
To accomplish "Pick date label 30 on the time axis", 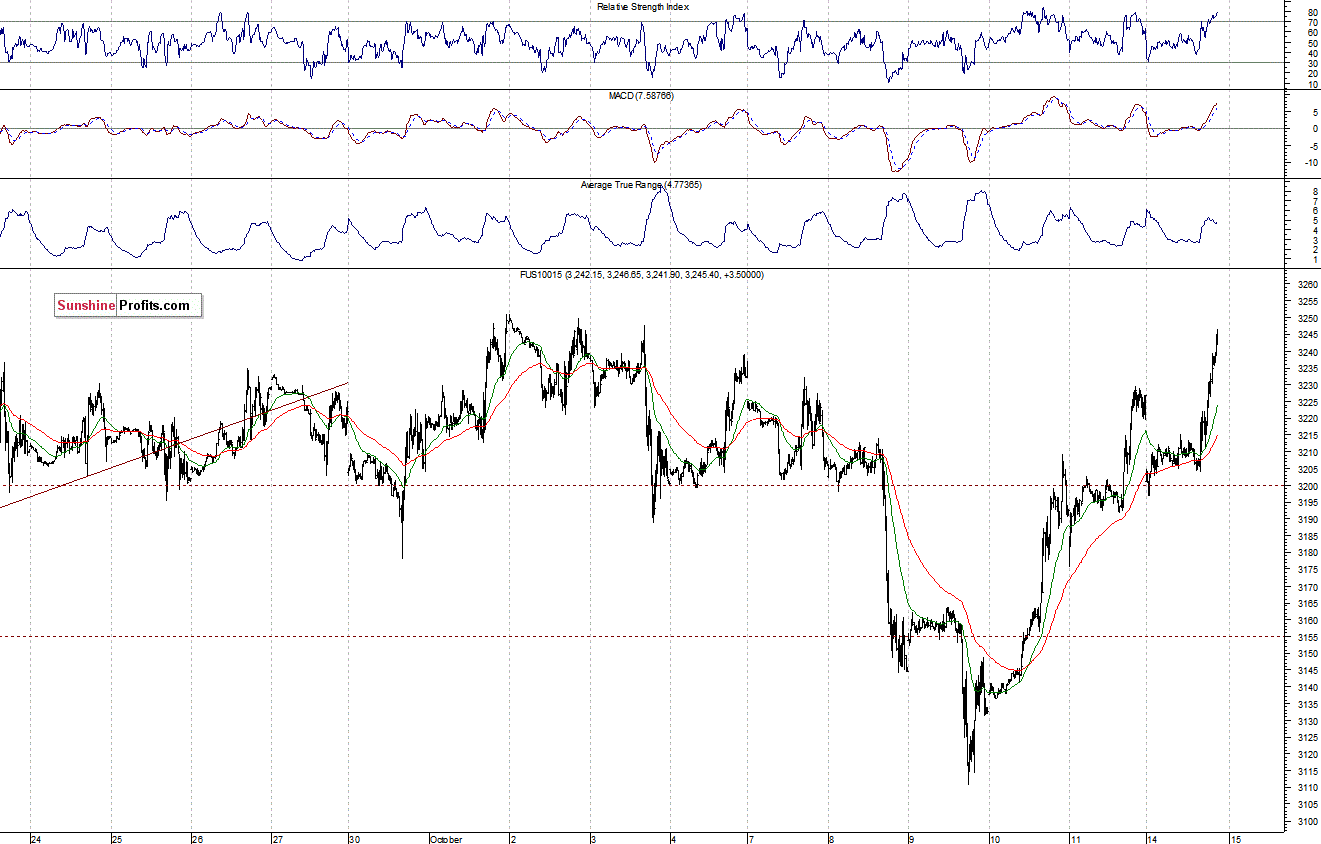I will (x=355, y=839).
